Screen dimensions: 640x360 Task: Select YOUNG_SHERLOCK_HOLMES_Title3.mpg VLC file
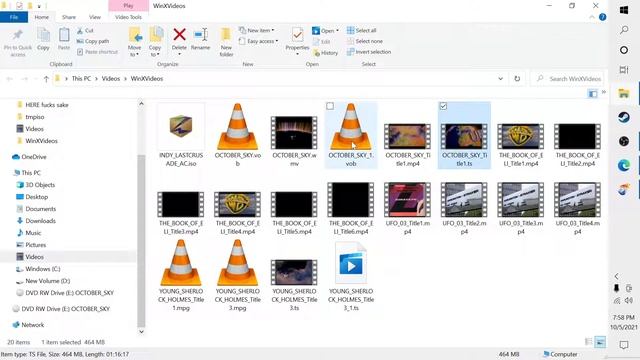pos(237,276)
